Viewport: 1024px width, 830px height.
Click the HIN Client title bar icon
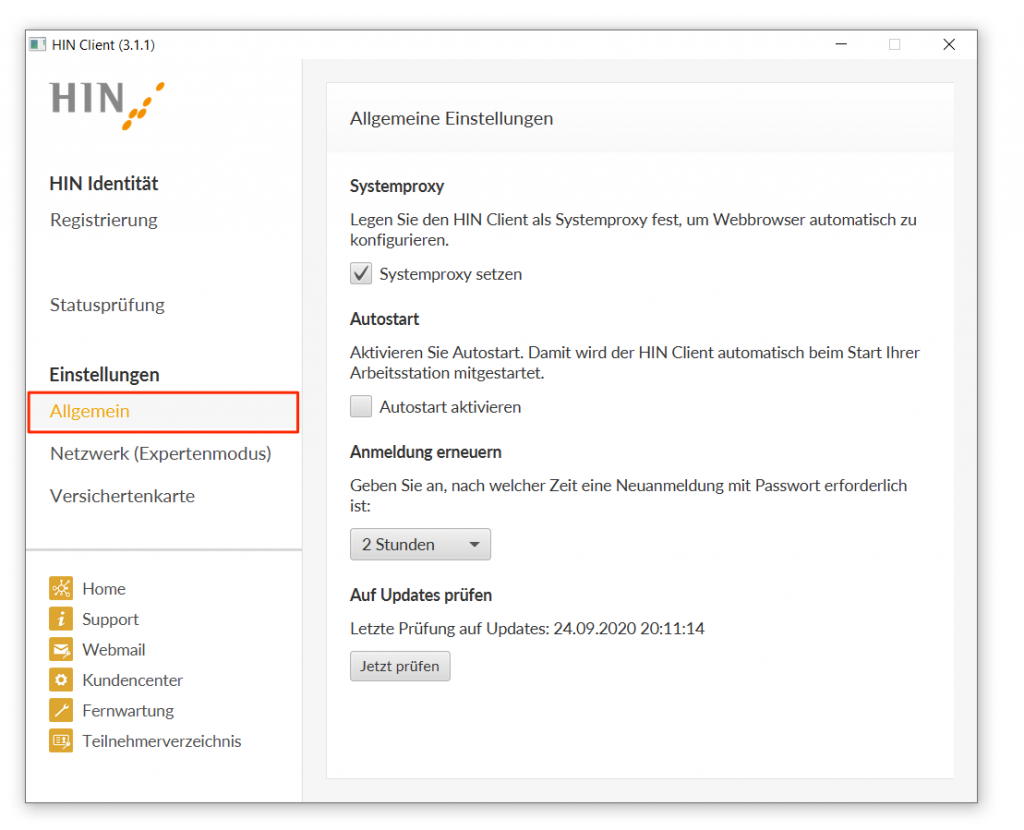(37, 44)
